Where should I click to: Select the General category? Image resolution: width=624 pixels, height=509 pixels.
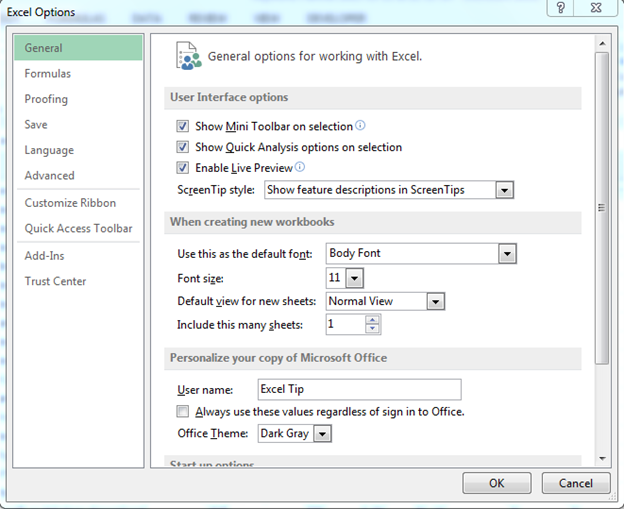tap(78, 48)
